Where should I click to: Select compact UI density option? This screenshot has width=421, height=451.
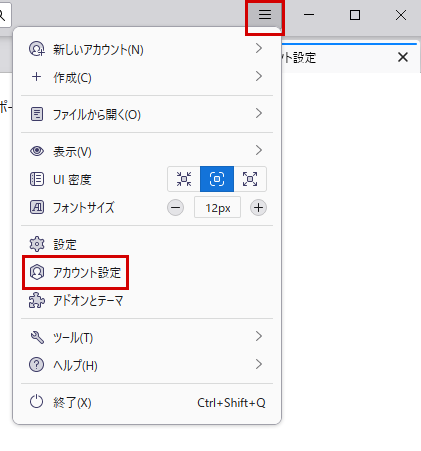point(184,179)
